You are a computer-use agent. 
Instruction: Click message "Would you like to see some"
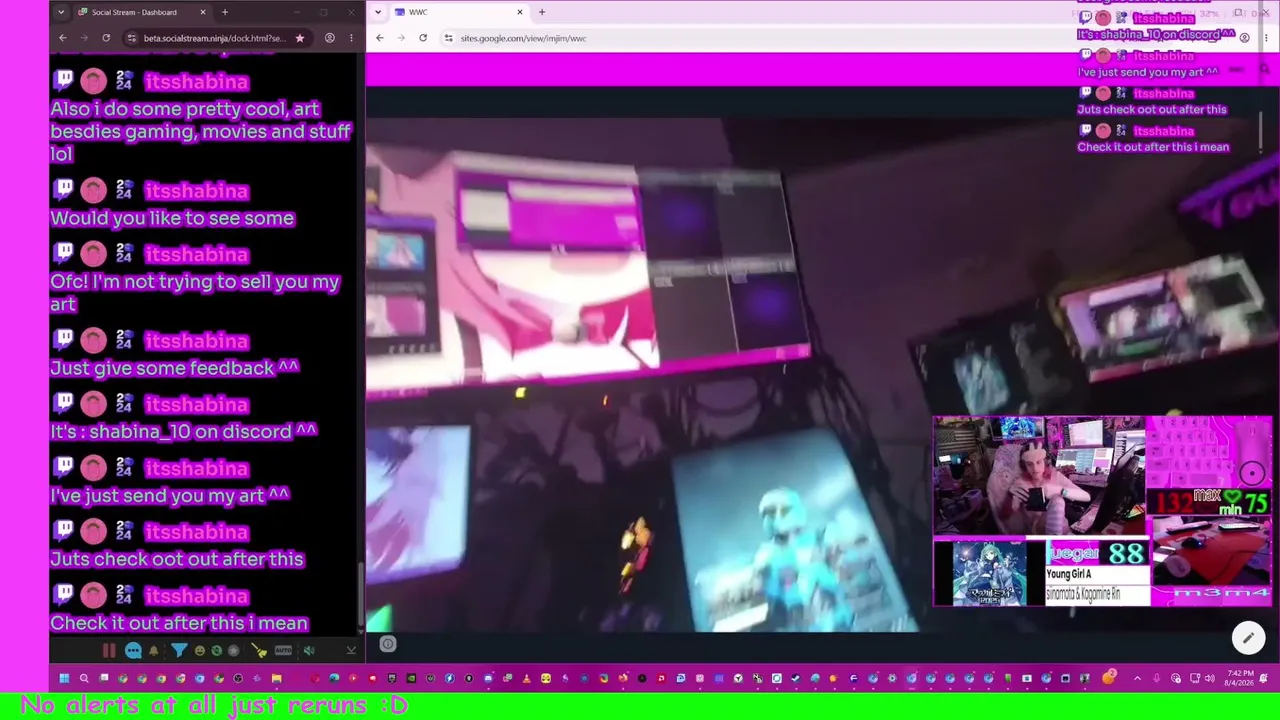click(172, 218)
